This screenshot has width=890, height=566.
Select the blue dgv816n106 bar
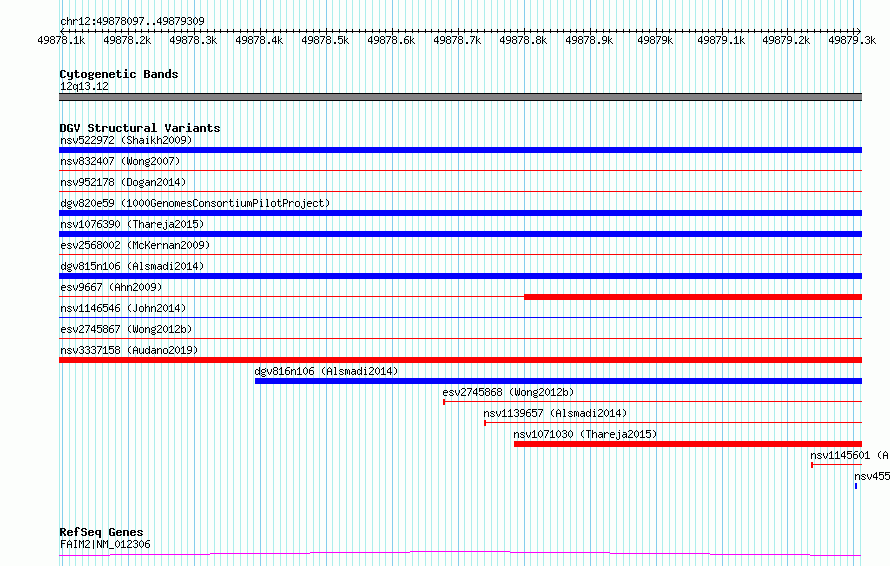[559, 381]
